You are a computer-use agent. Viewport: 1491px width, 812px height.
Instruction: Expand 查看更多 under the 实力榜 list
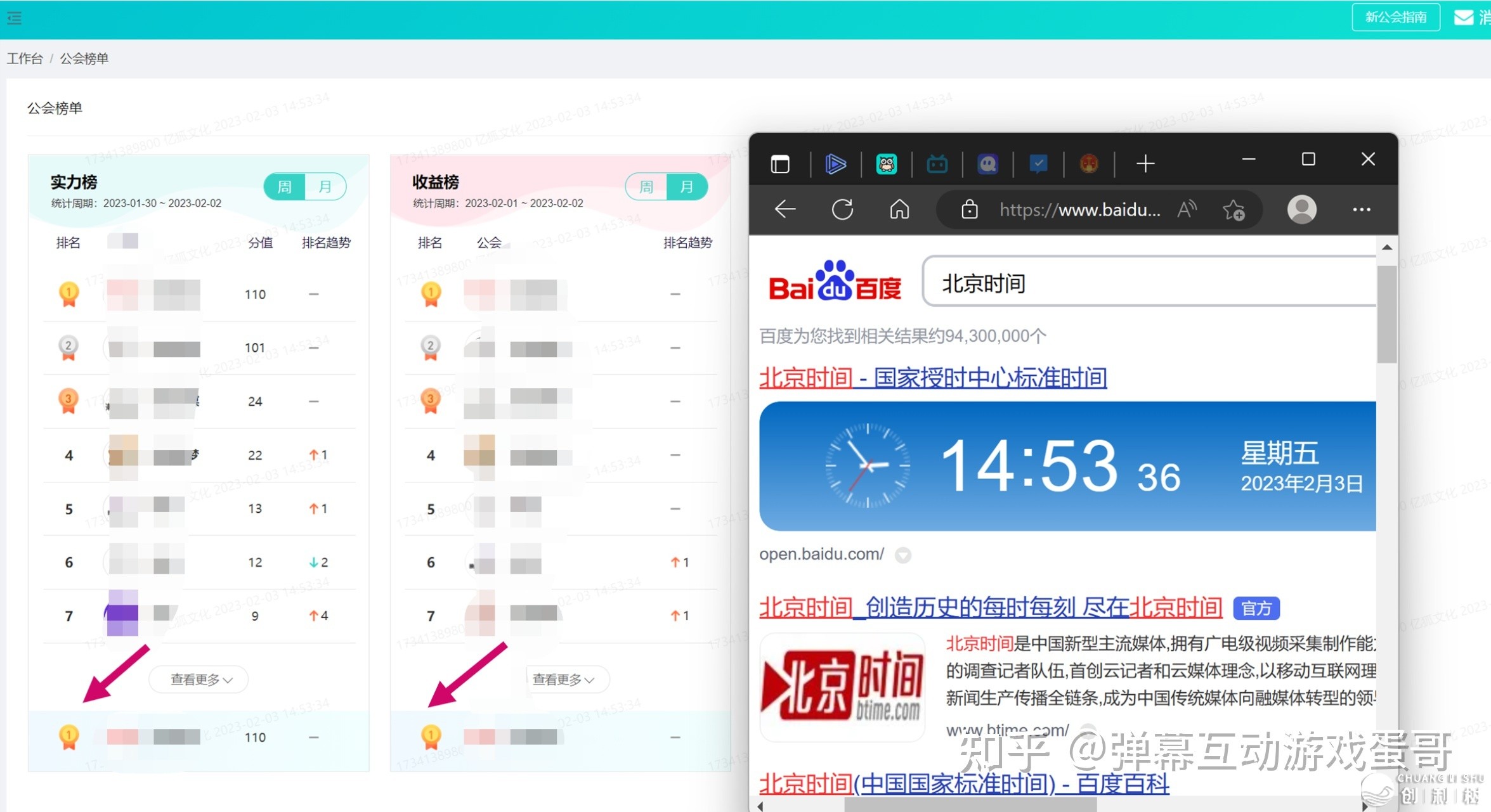point(199,680)
